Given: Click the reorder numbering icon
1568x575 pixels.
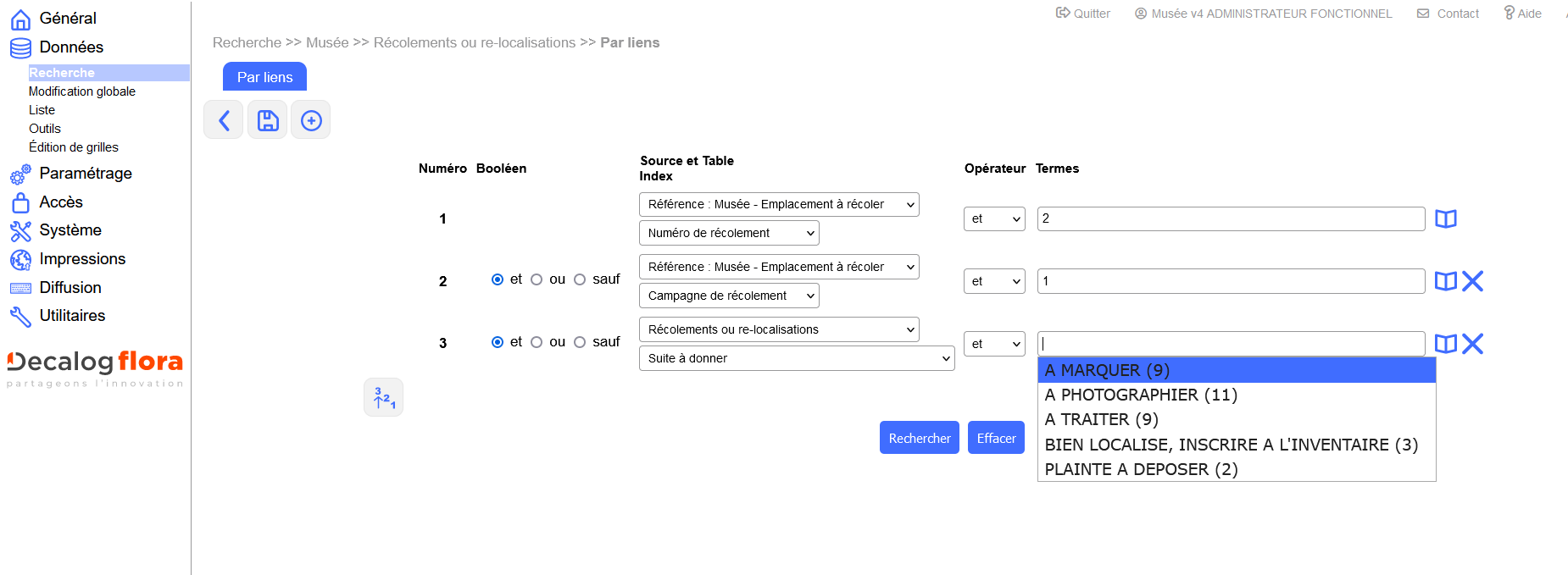Looking at the screenshot, I should click(x=384, y=397).
